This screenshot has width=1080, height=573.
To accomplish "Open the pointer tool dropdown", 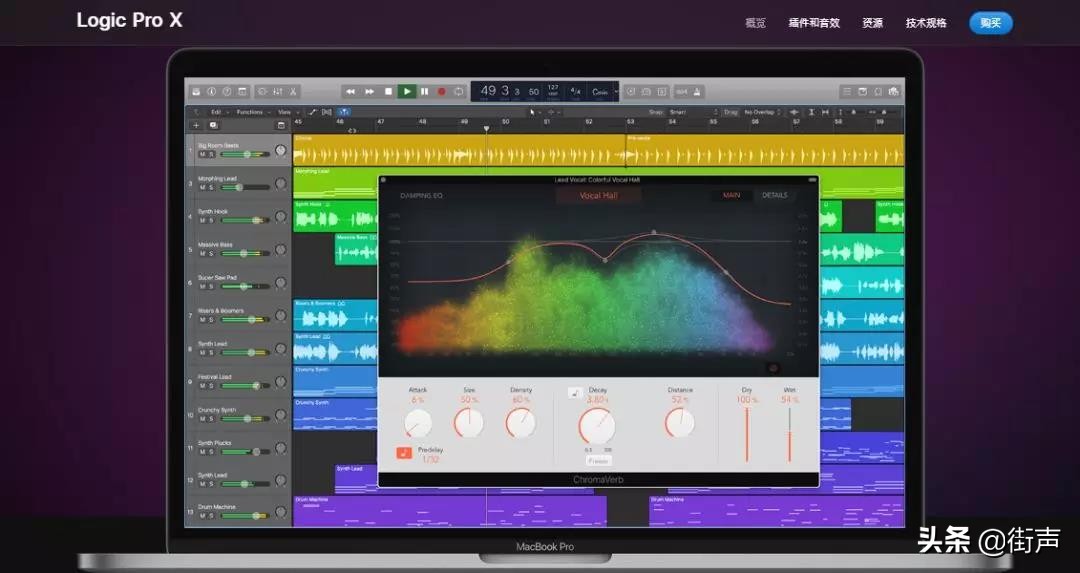I will 534,112.
